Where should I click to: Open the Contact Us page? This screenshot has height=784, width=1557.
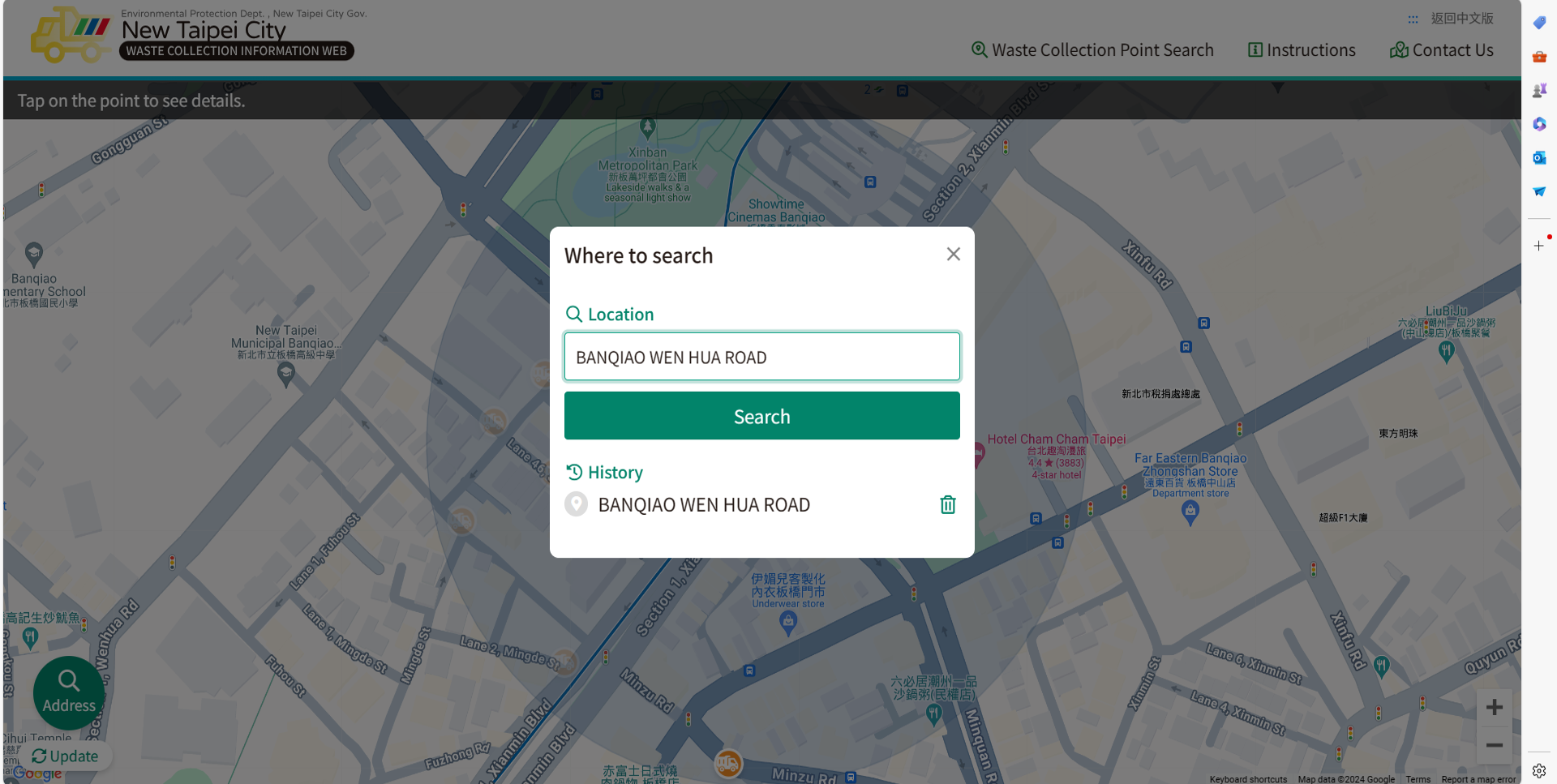coord(1441,50)
